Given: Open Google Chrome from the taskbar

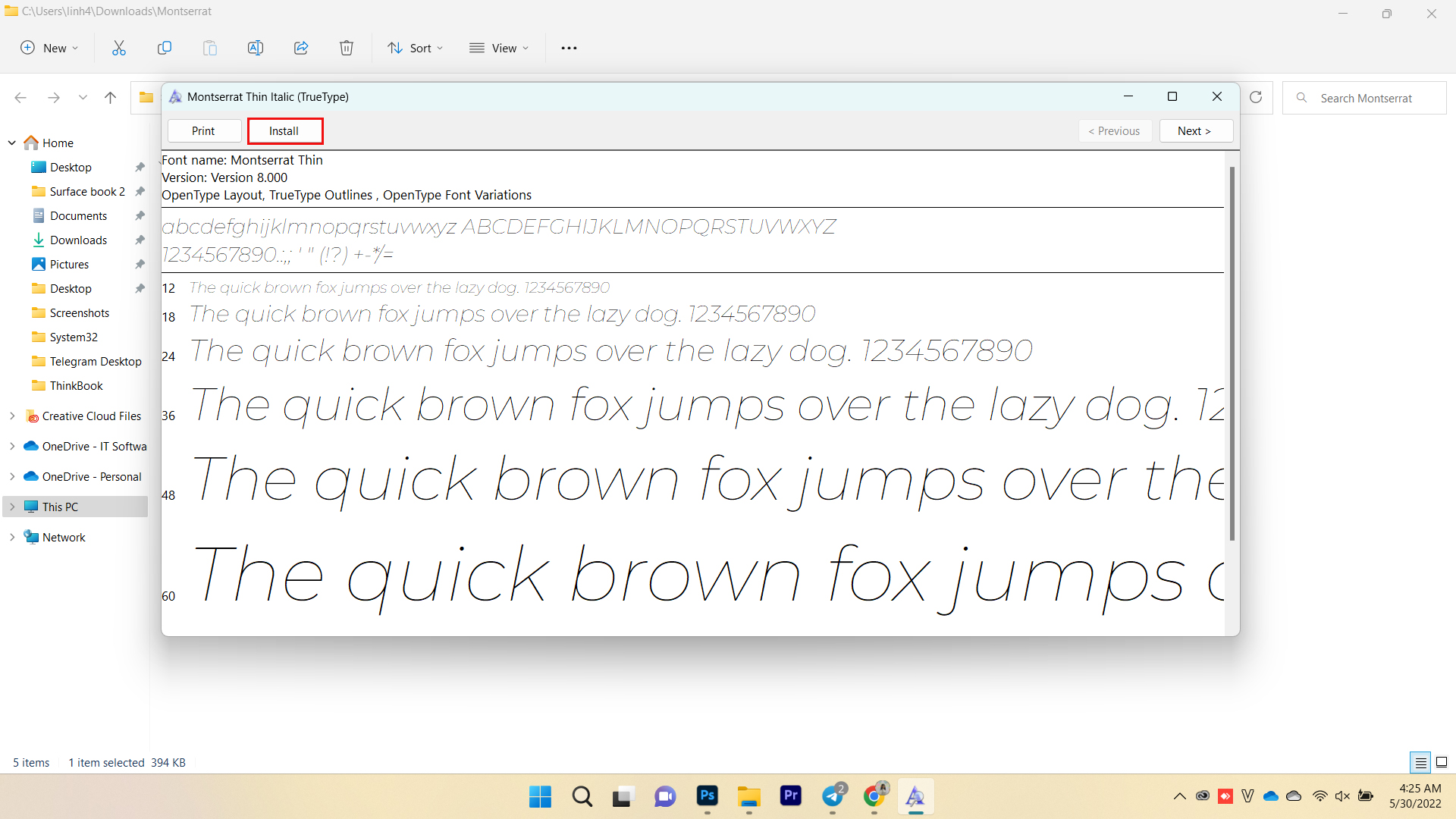Looking at the screenshot, I should 873,796.
